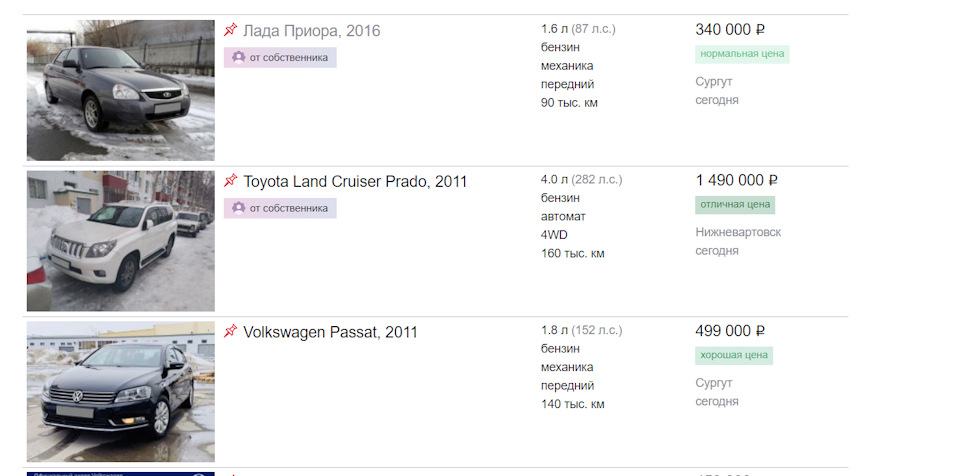Click the mileage '160 тыс. км'
Screen dimensions: 960x476
coord(572,254)
